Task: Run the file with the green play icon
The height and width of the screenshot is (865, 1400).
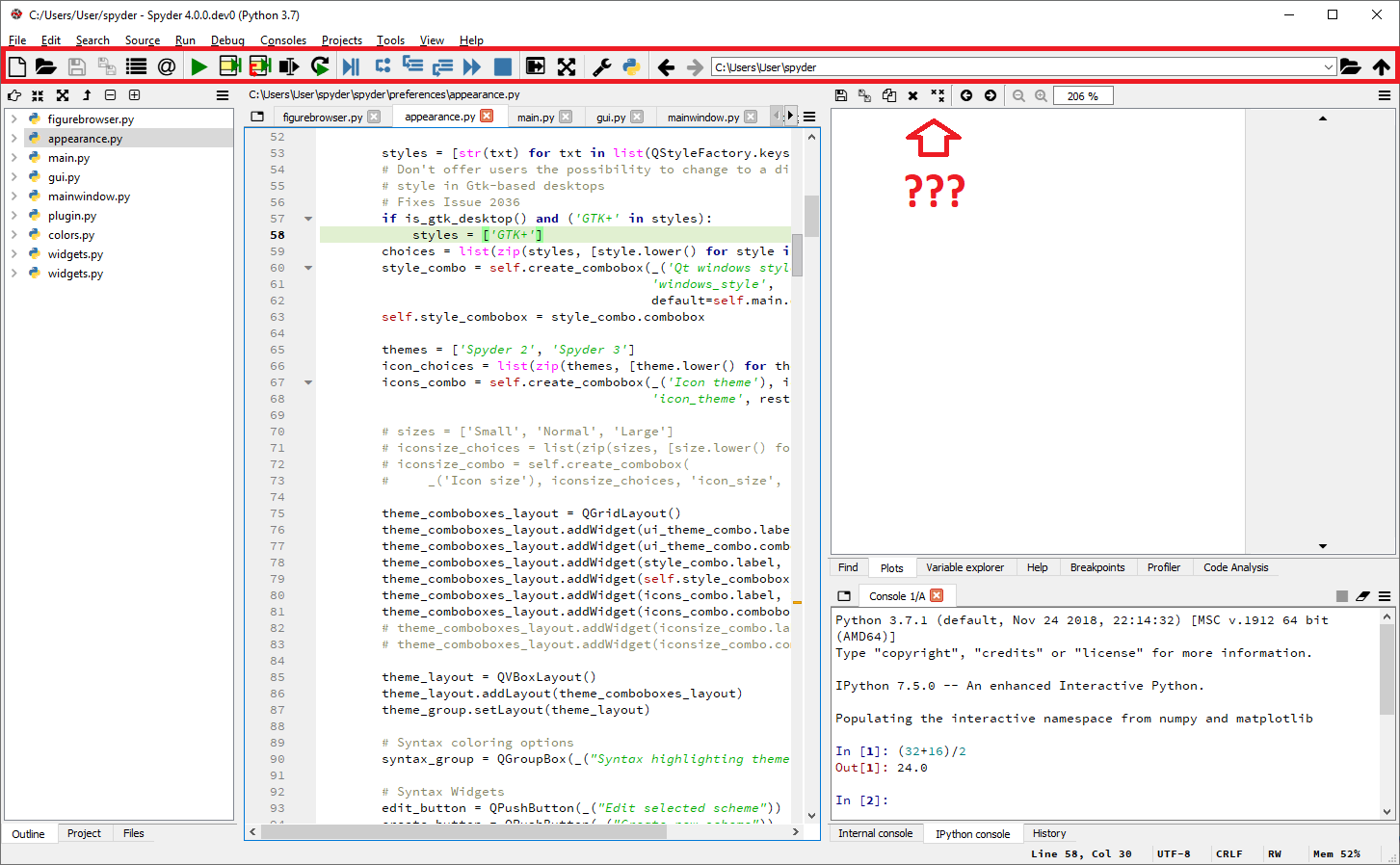Action: click(x=198, y=66)
